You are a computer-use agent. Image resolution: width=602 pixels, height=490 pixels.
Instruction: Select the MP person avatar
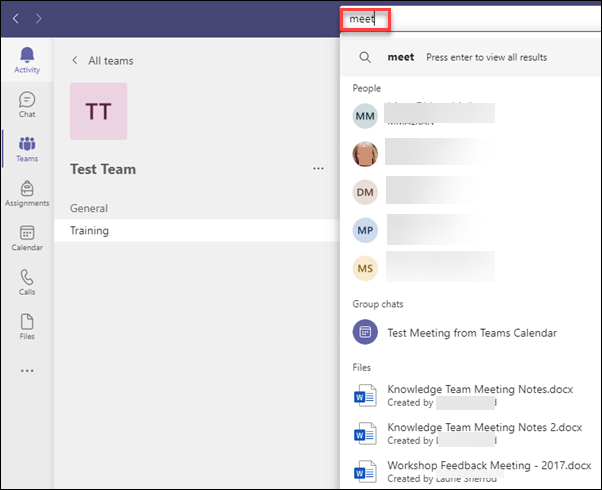[365, 230]
